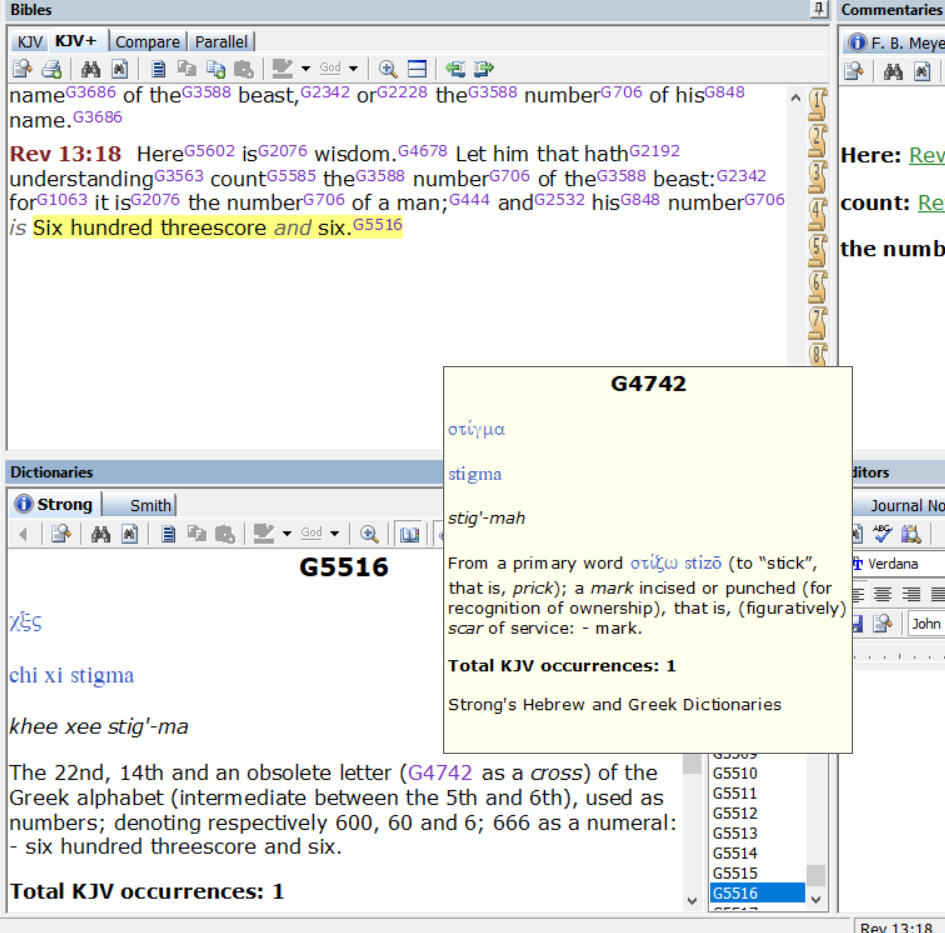Select G5512 in the topic list

[x=735, y=813]
